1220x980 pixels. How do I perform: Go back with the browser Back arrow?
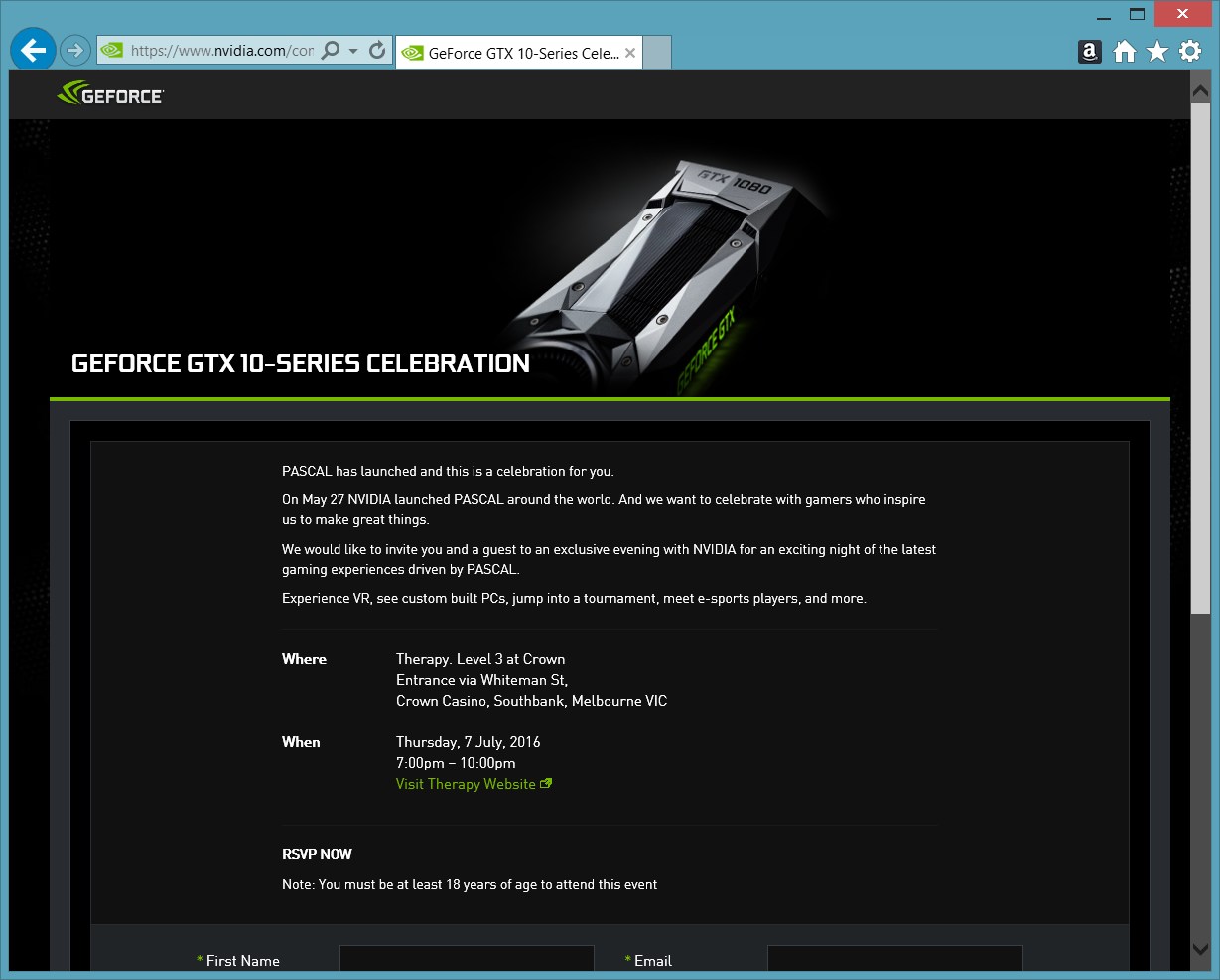[x=33, y=50]
